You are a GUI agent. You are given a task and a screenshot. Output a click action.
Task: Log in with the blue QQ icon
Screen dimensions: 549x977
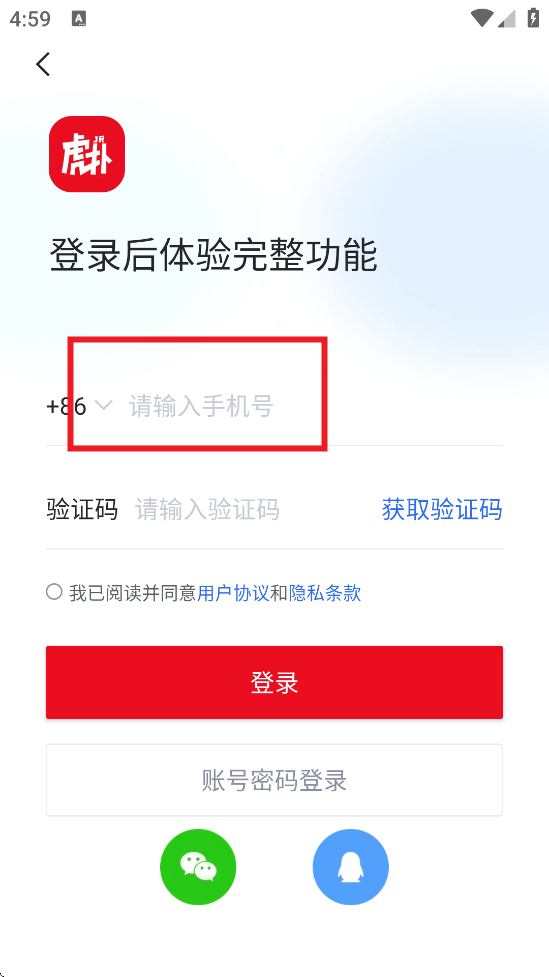pyautogui.click(x=351, y=867)
